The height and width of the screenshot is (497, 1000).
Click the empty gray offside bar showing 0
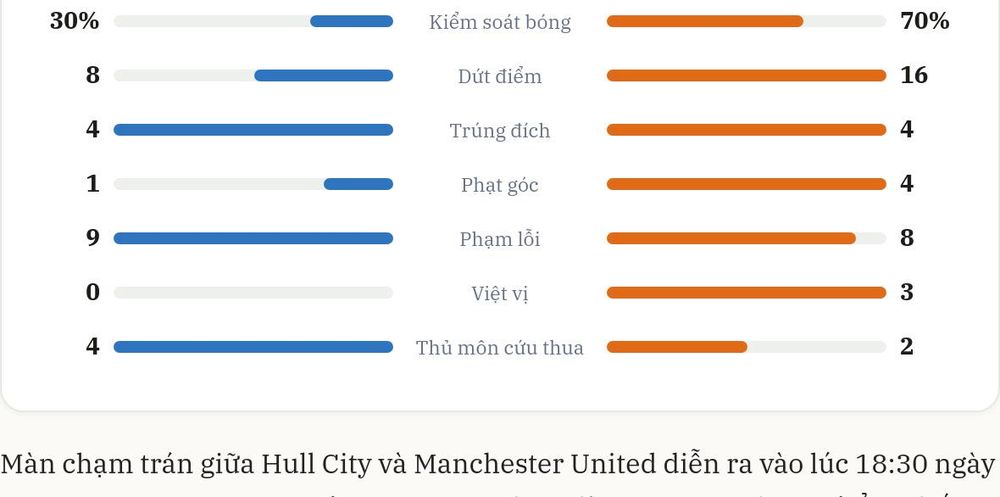tap(253, 293)
